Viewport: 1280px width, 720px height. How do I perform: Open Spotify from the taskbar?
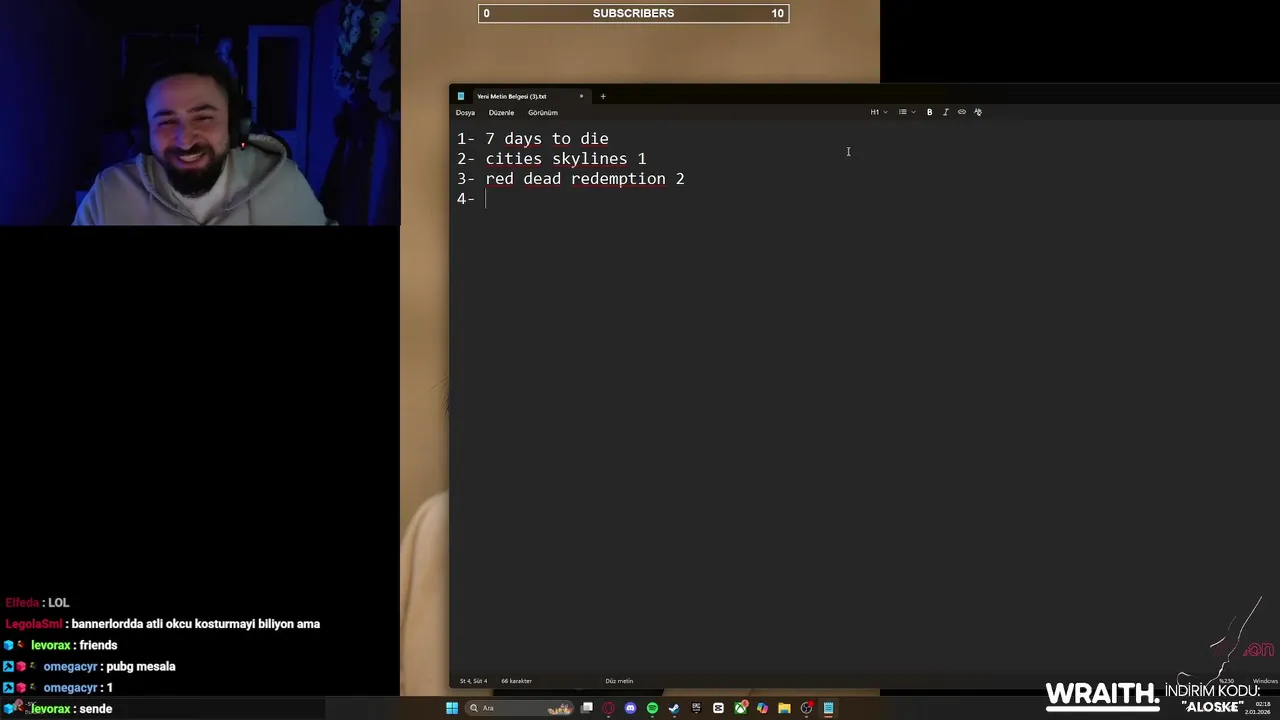pyautogui.click(x=652, y=708)
